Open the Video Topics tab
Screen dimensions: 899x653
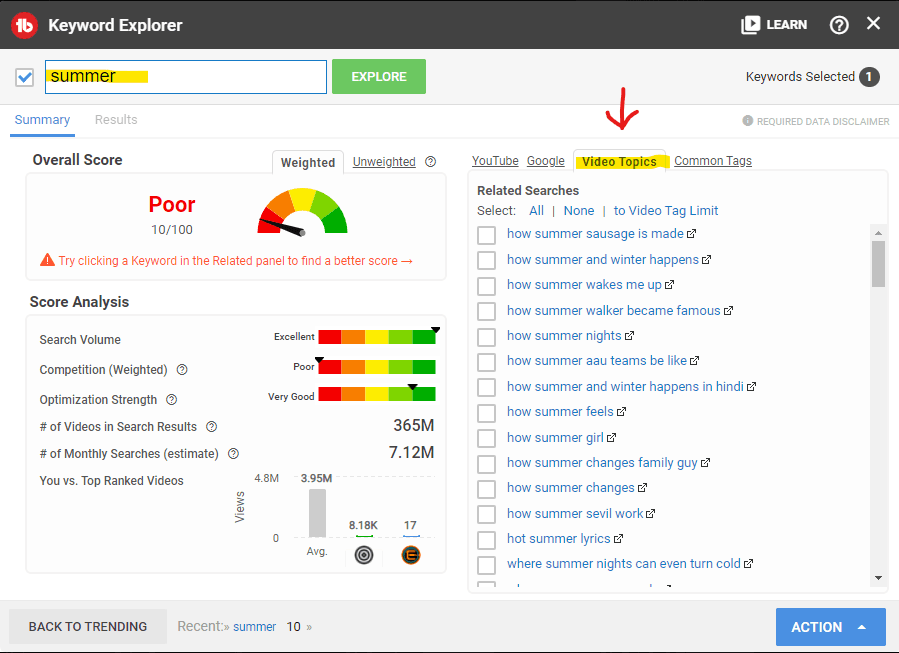pos(619,162)
